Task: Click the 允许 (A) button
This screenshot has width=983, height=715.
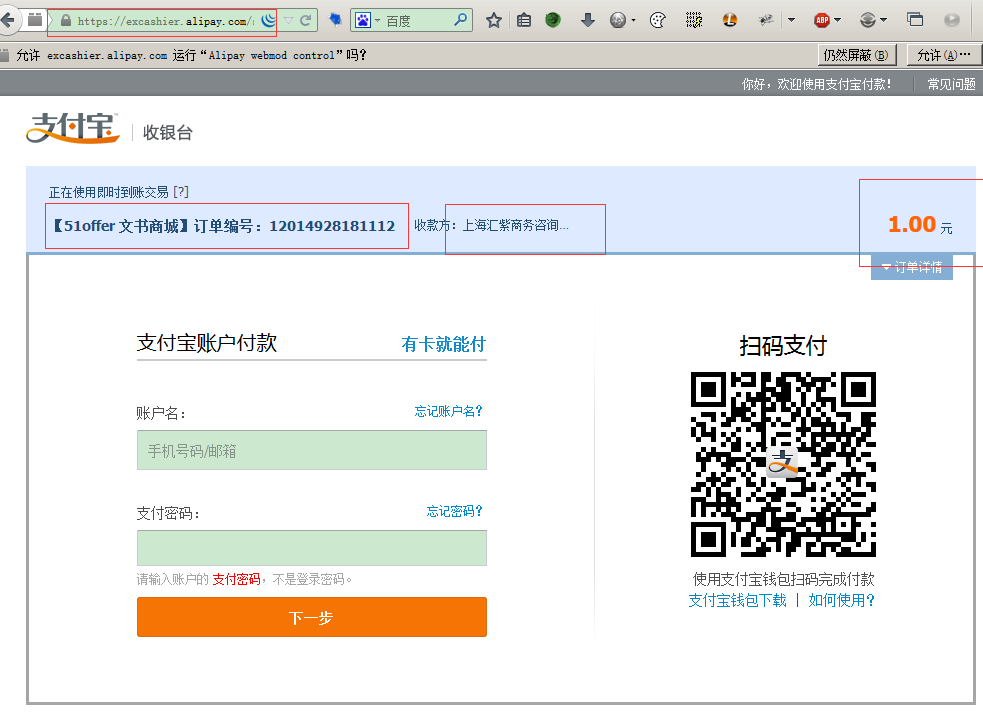Action: (x=945, y=55)
